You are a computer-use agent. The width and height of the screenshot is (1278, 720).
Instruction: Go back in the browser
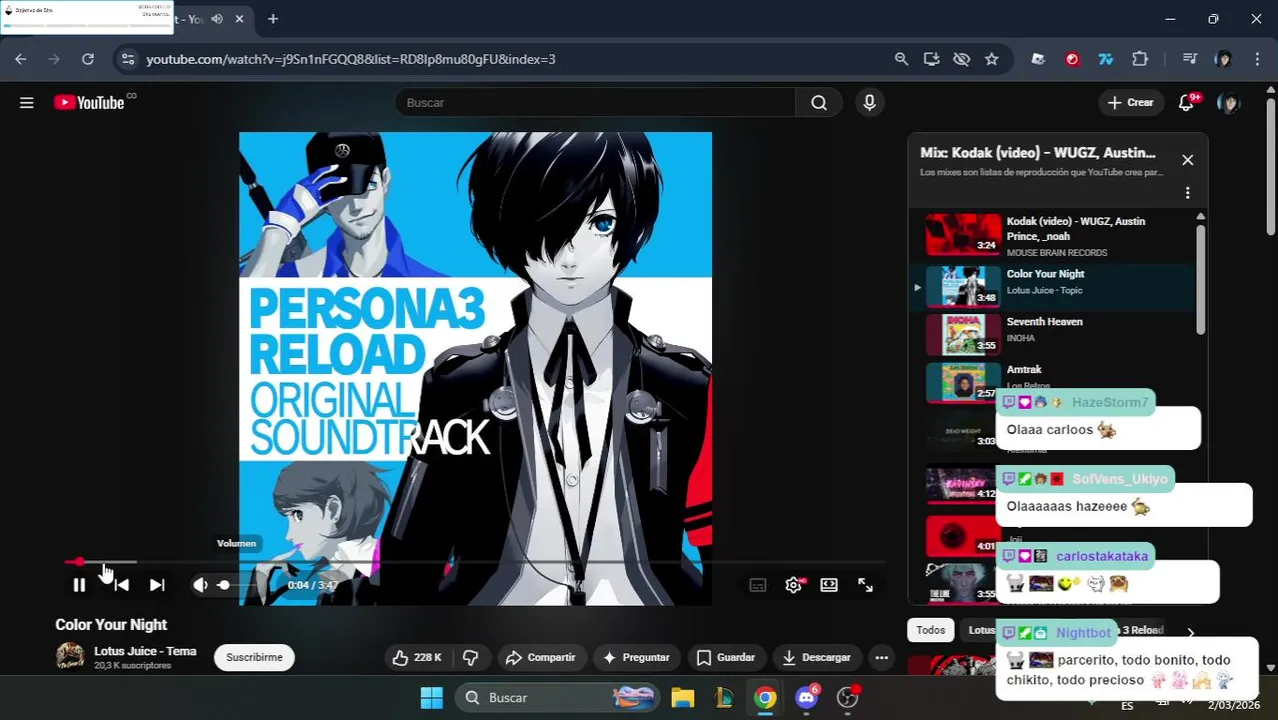tap(21, 59)
